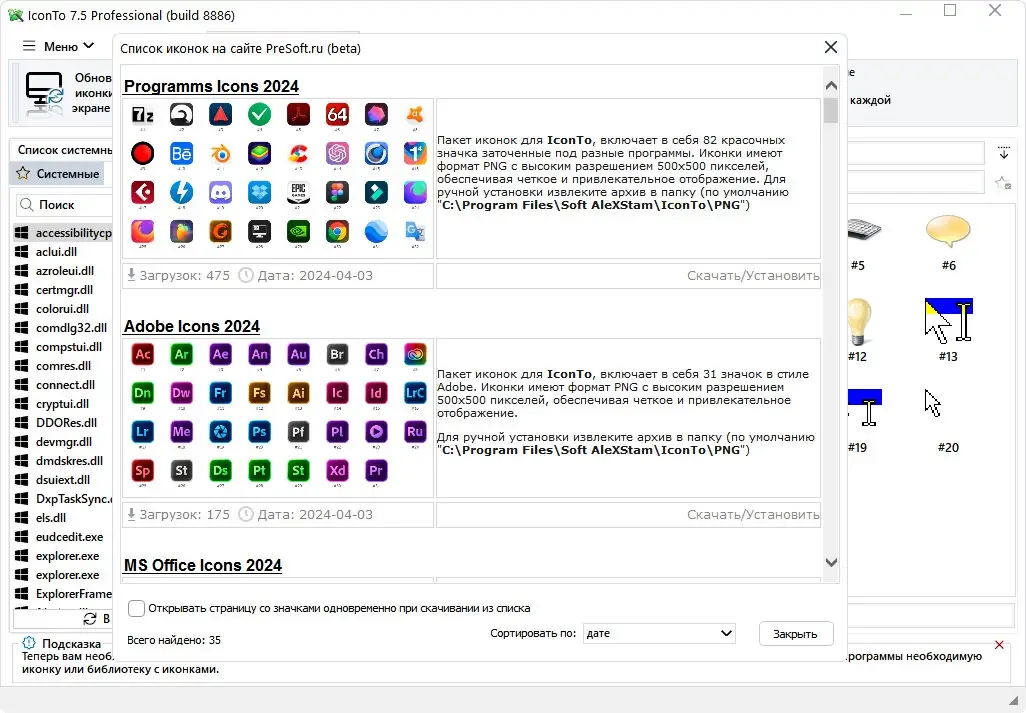
Task: Click the Google Chrome icon
Action: click(x=337, y=231)
